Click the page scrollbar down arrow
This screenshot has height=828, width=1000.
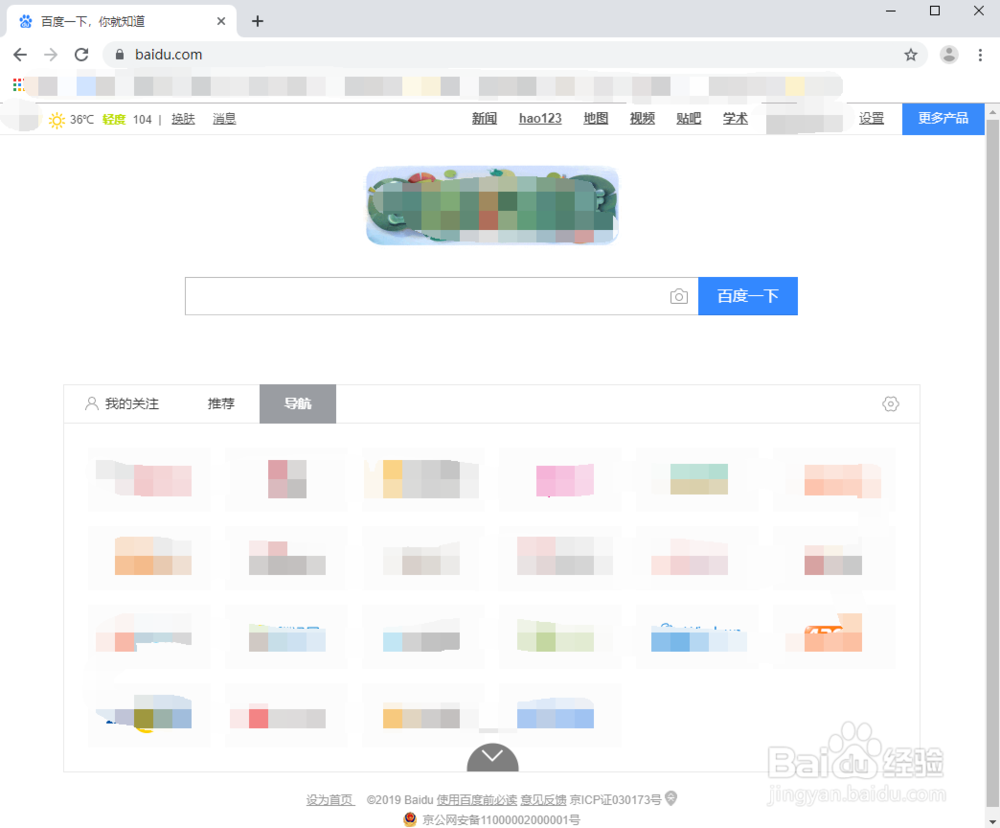(x=992, y=820)
